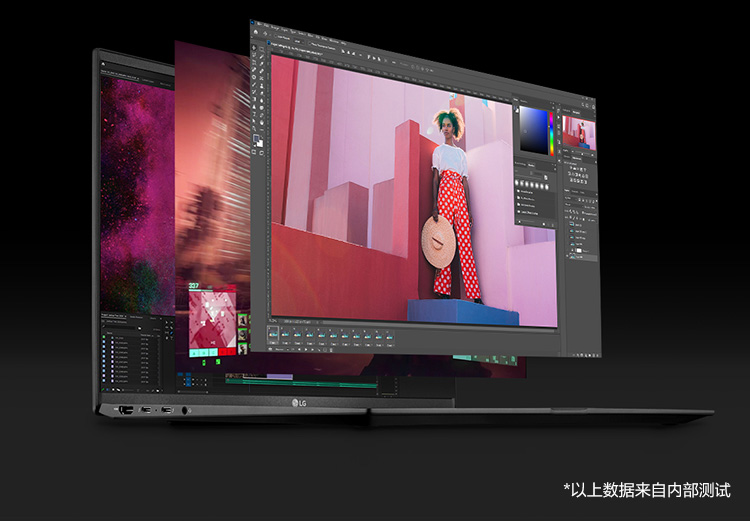Click the Change Screen Mode icon
750x521 pixels.
coord(262,153)
